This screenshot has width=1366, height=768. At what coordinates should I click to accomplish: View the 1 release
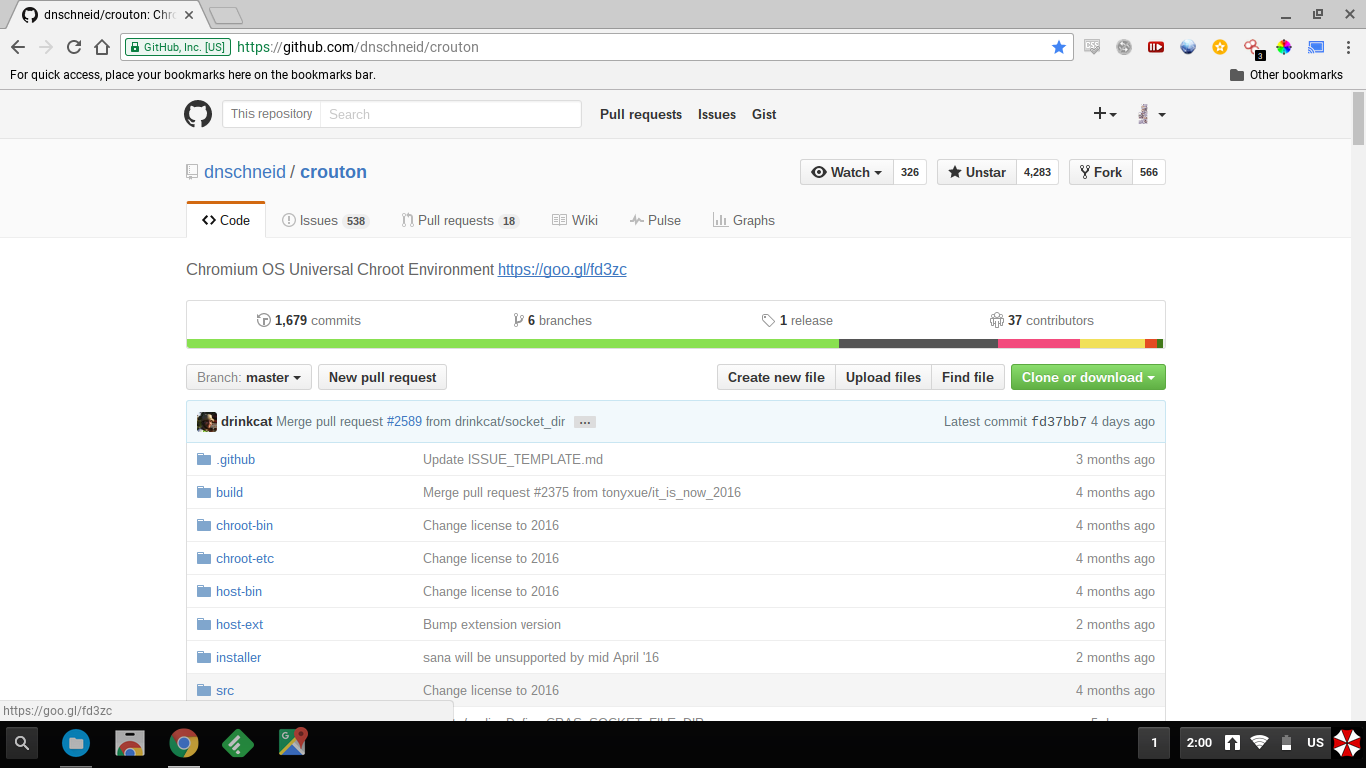(x=797, y=320)
